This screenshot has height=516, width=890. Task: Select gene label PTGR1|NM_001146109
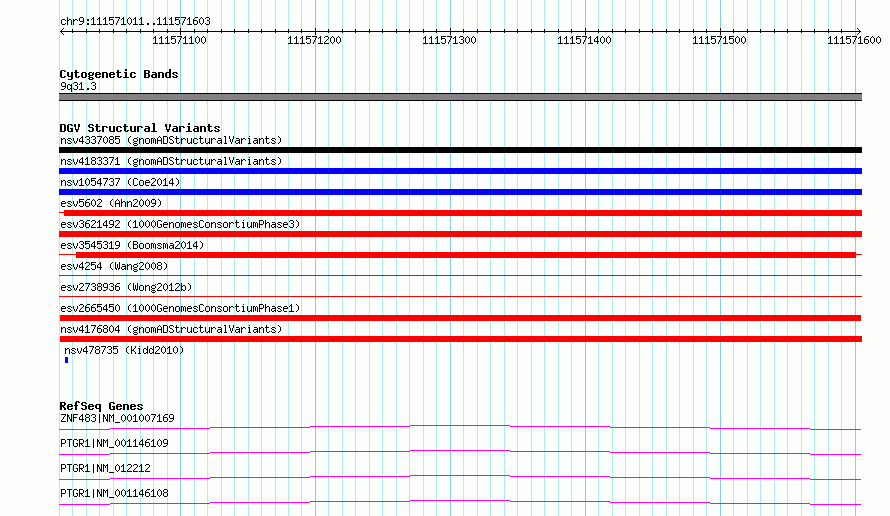pos(114,443)
